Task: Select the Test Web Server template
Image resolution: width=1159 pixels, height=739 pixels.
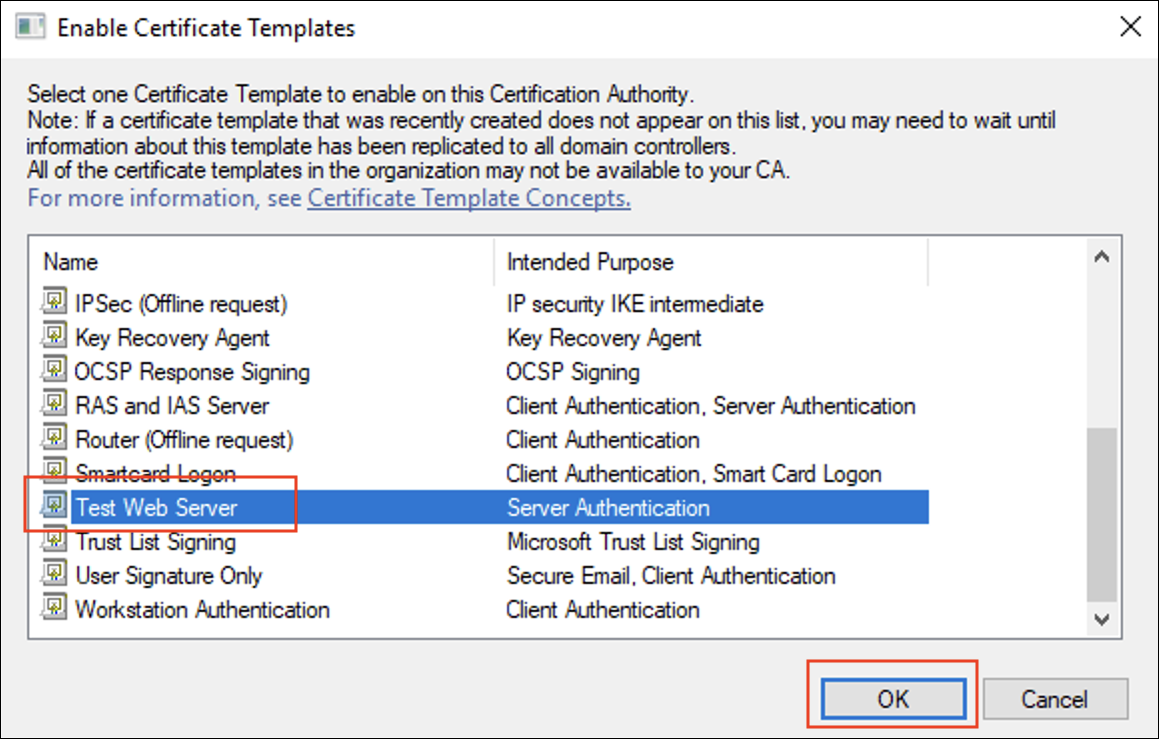Action: click(x=157, y=507)
